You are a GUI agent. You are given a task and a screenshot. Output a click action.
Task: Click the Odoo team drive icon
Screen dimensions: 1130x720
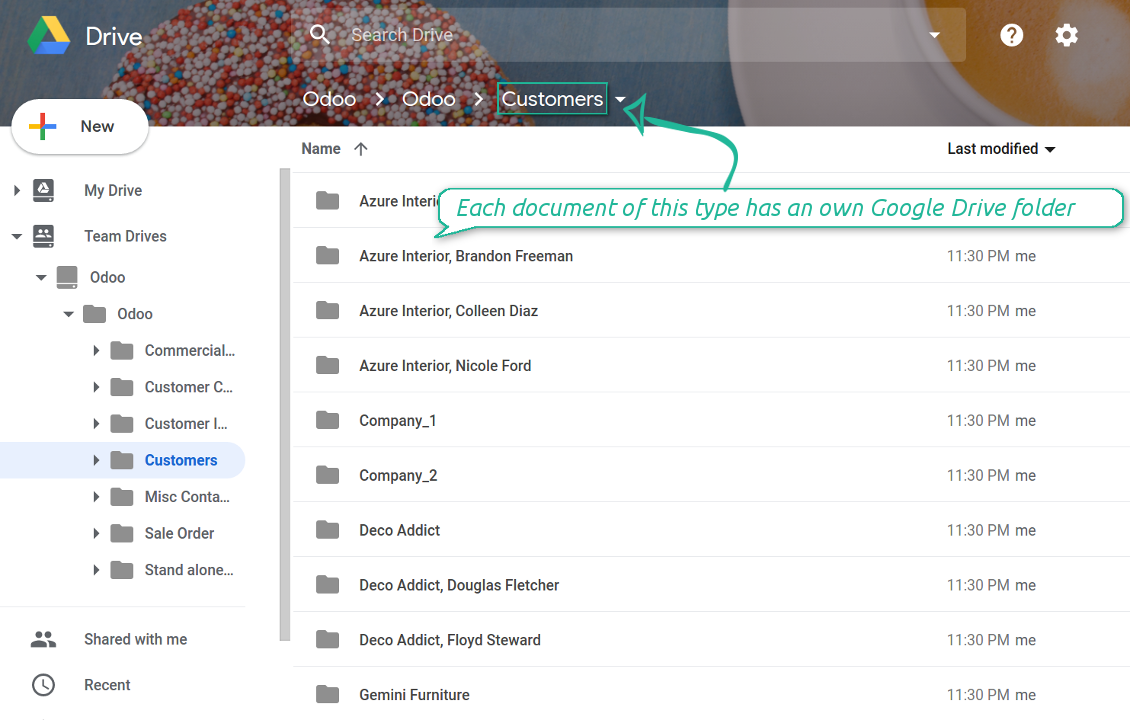click(67, 277)
